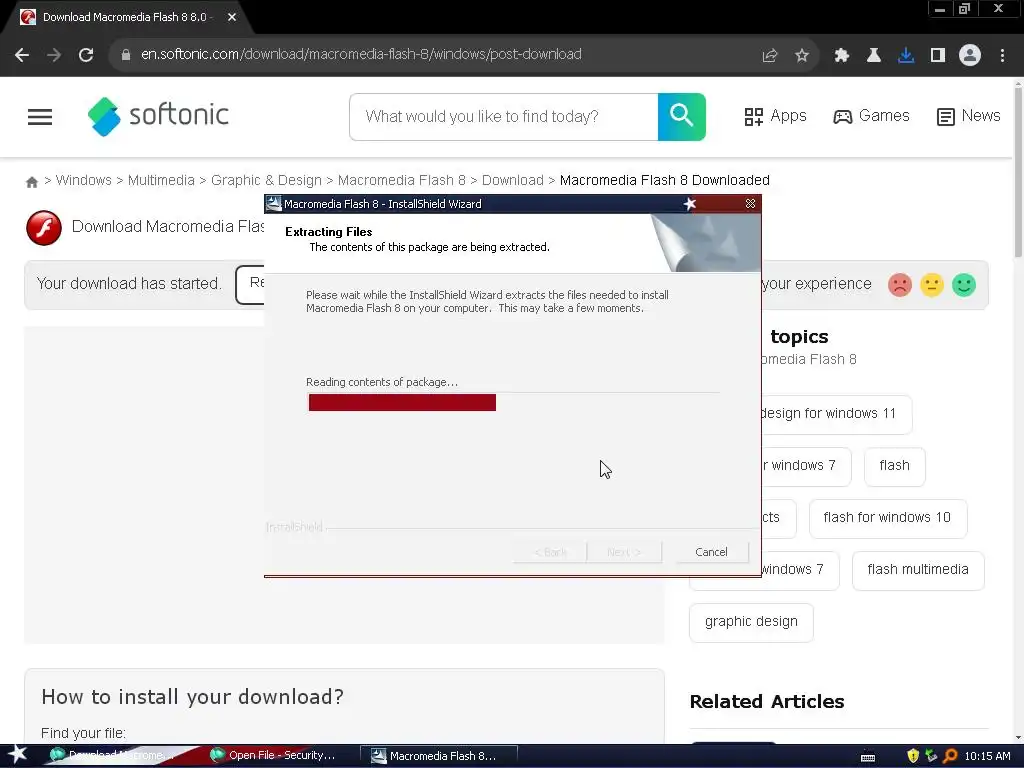
Task: Open the downloads arrow icon in toolbar
Action: (906, 56)
